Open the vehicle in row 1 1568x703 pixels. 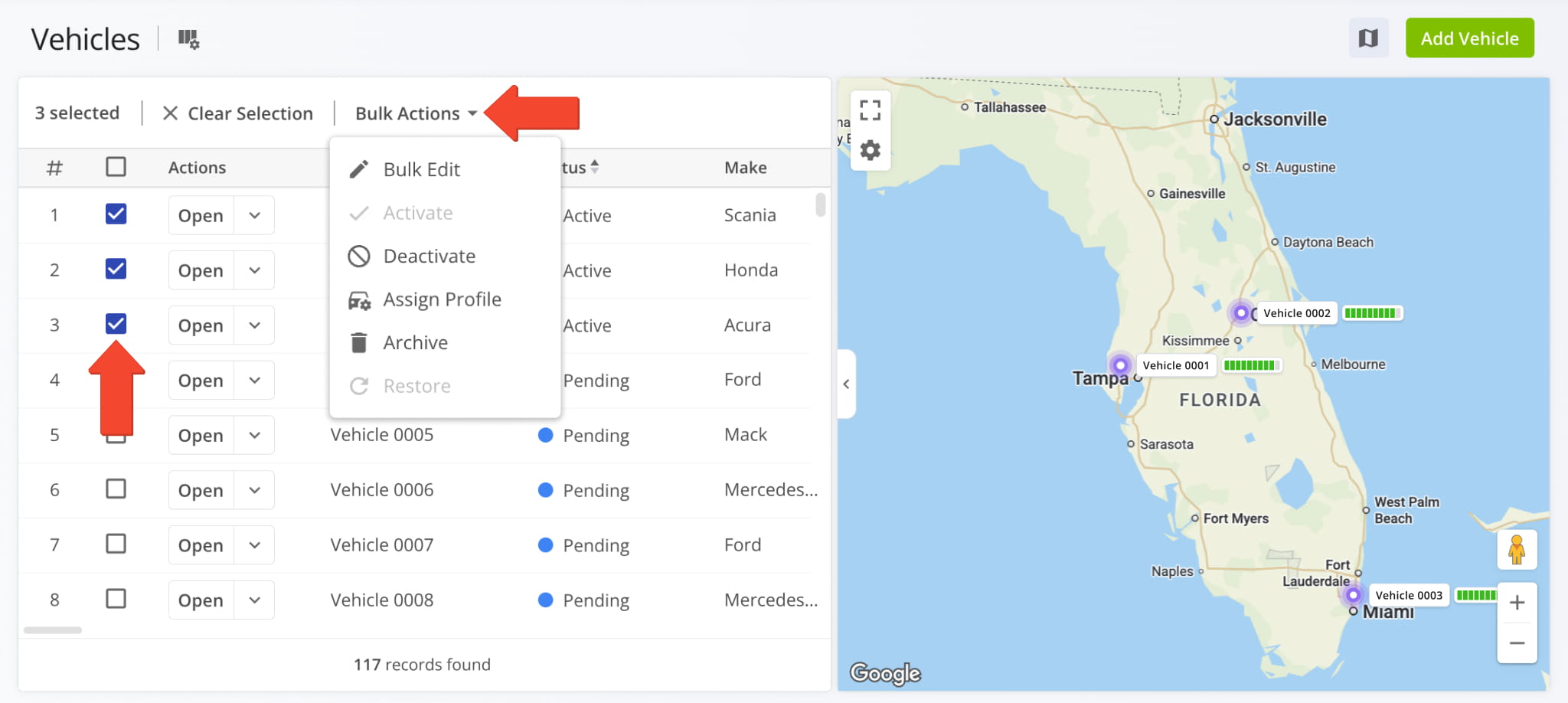[201, 215]
